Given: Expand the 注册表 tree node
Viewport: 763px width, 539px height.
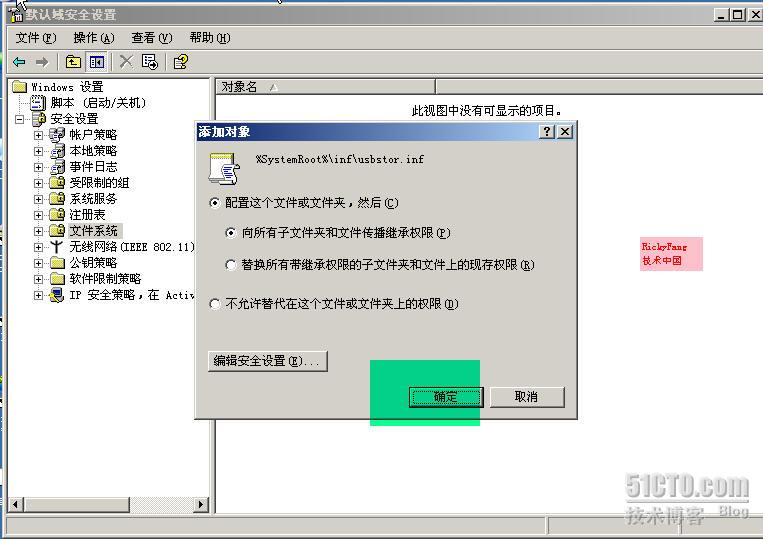Looking at the screenshot, I should click(x=38, y=215).
